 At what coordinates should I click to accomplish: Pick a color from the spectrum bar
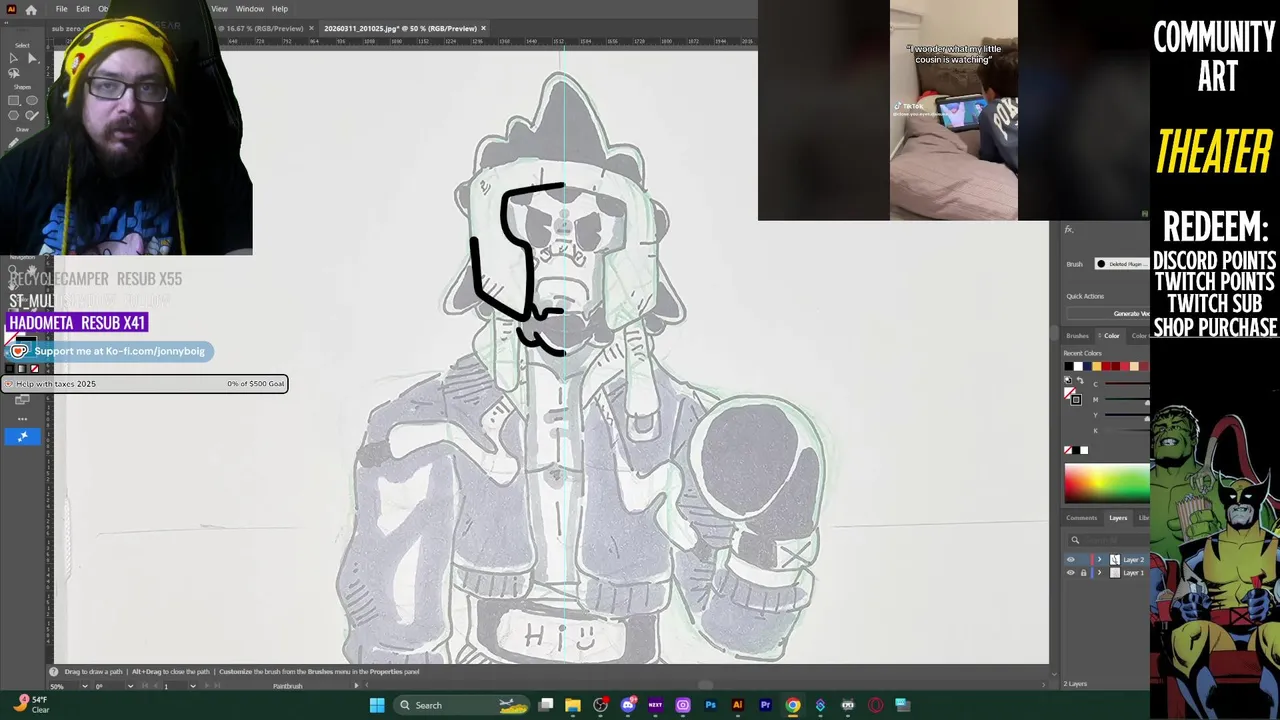point(1107,483)
